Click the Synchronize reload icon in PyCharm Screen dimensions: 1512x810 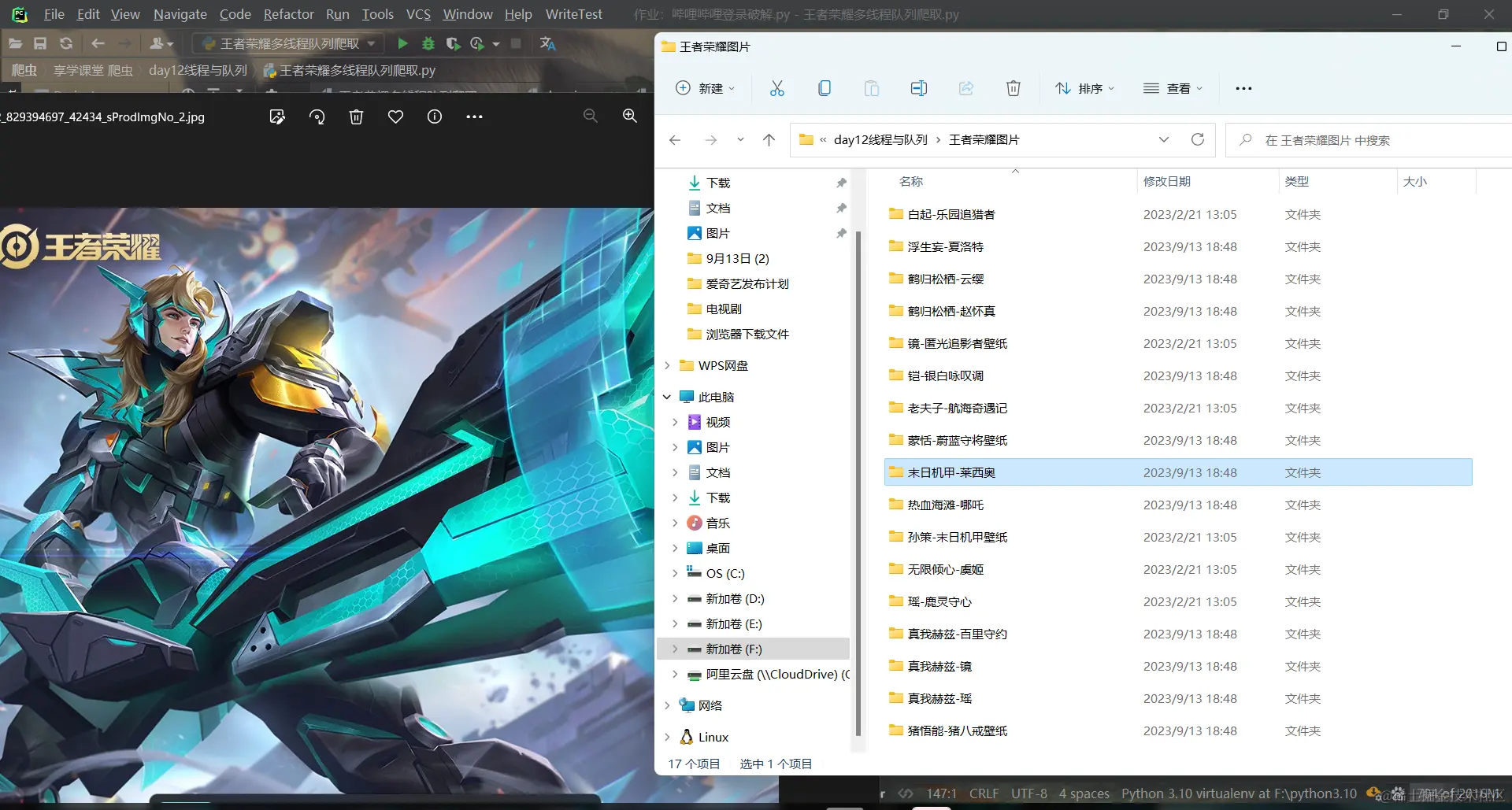(66, 43)
